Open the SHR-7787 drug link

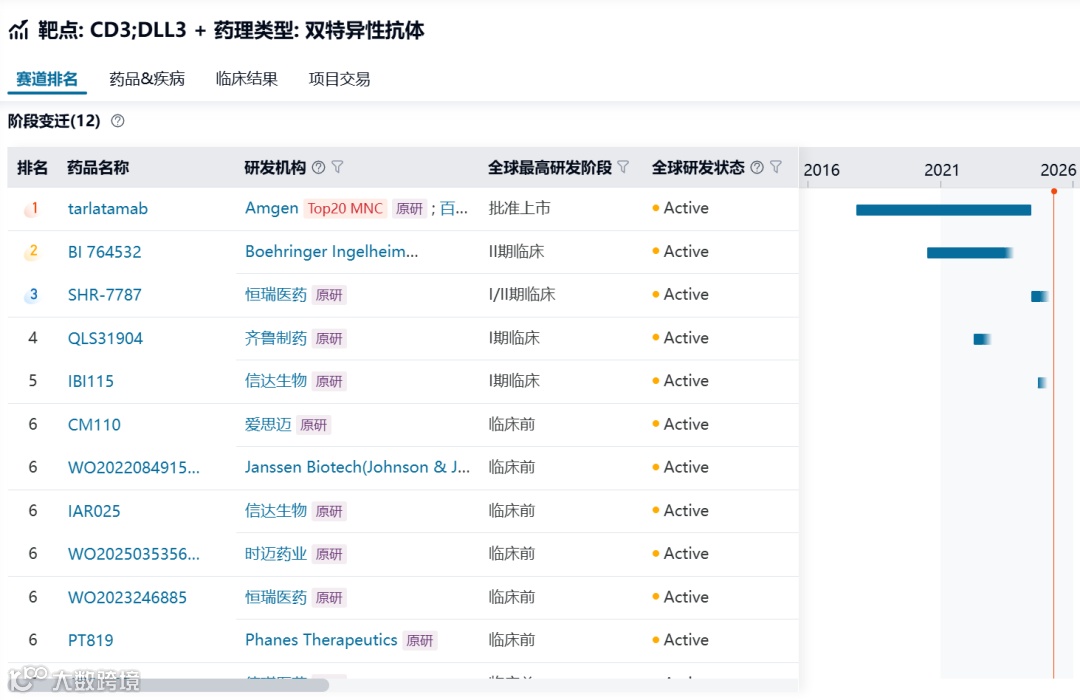pos(104,295)
